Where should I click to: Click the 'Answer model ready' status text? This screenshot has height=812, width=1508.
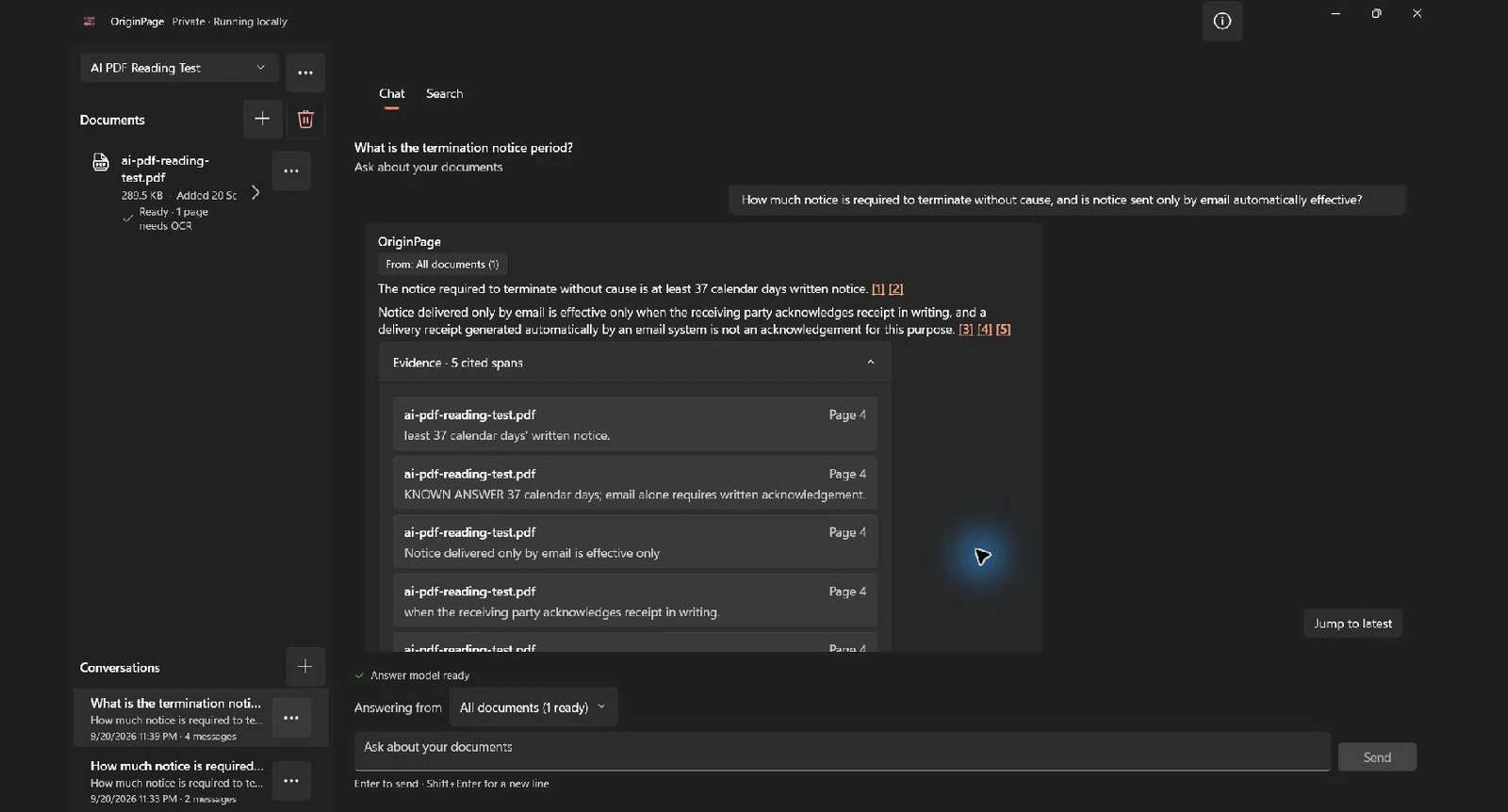pyautogui.click(x=419, y=675)
